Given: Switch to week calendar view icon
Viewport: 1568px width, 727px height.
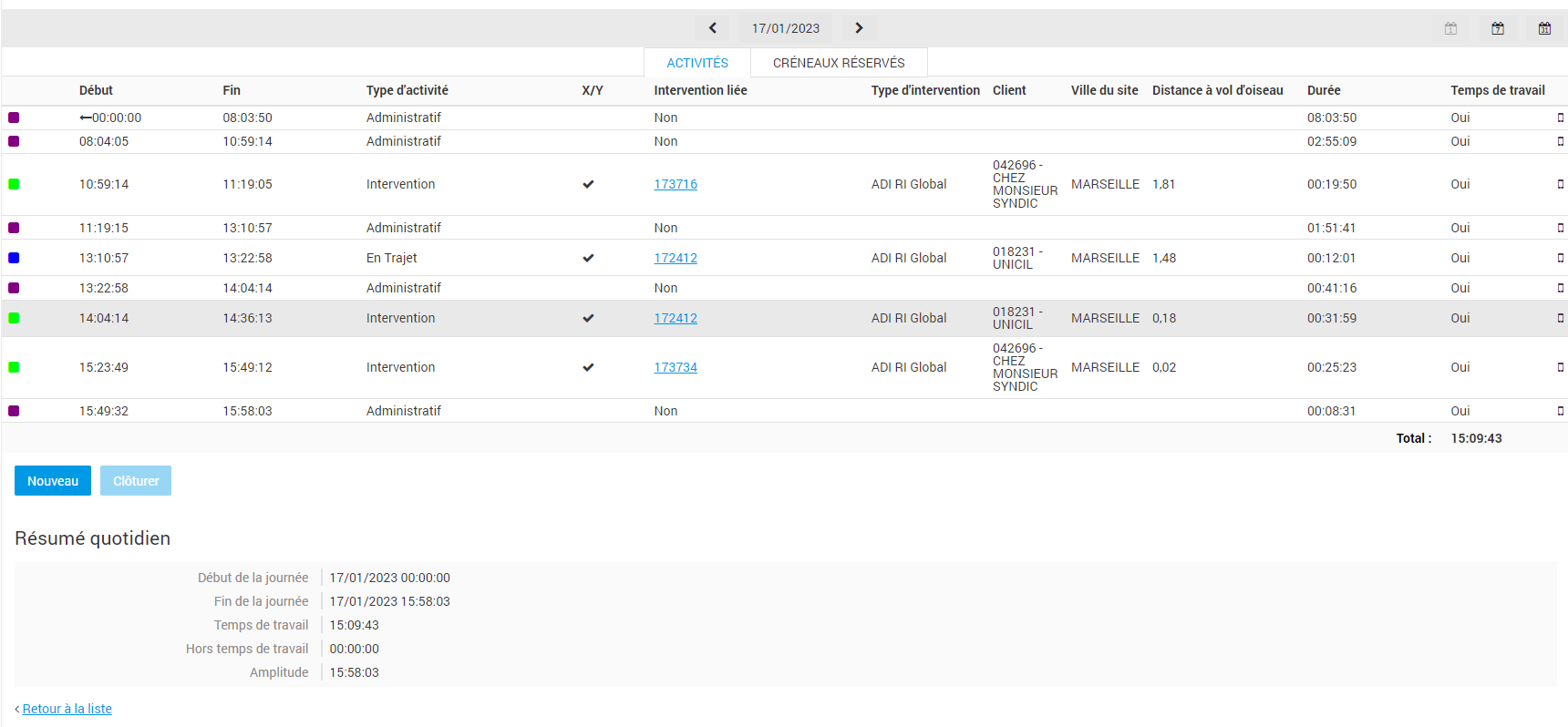Looking at the screenshot, I should (x=1498, y=28).
